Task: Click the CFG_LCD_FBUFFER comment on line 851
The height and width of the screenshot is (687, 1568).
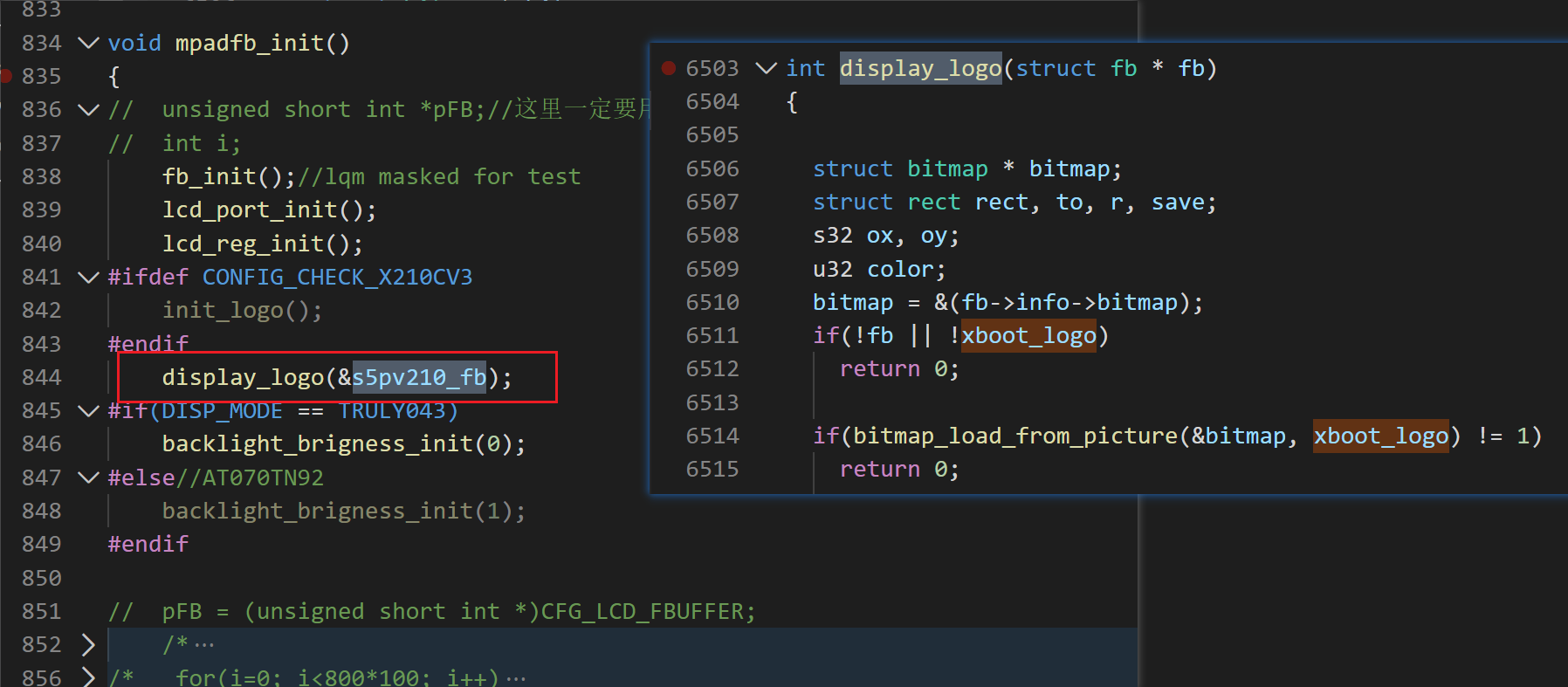Action: coord(431,611)
